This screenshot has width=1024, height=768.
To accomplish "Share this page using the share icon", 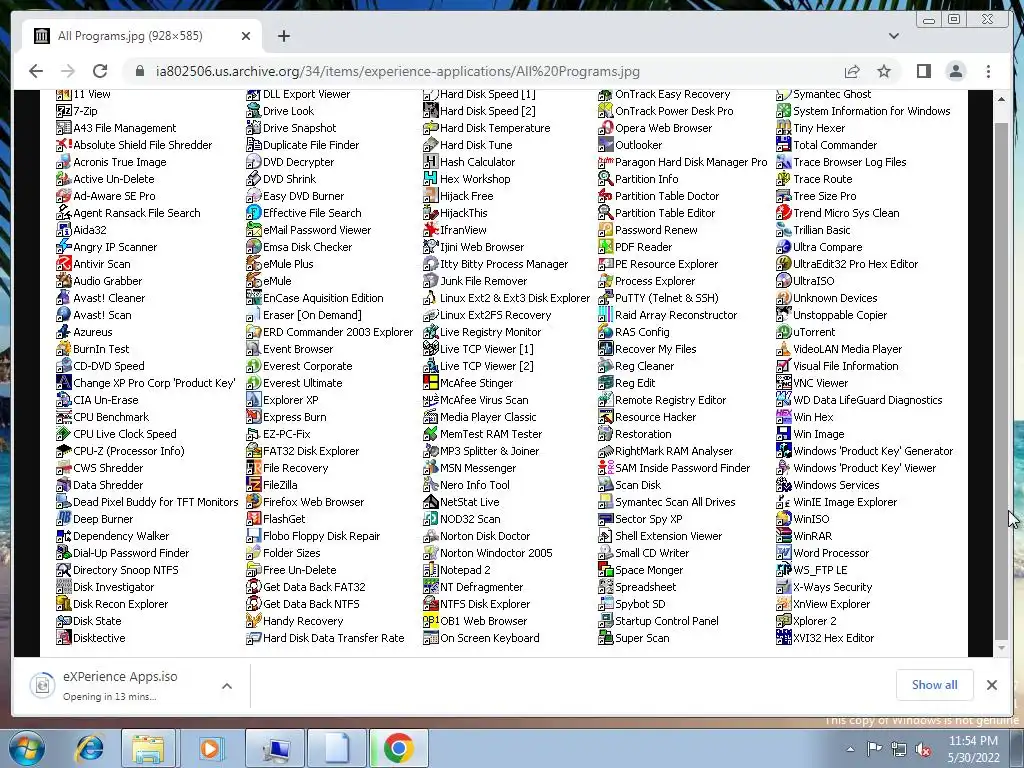I will pyautogui.click(x=852, y=71).
